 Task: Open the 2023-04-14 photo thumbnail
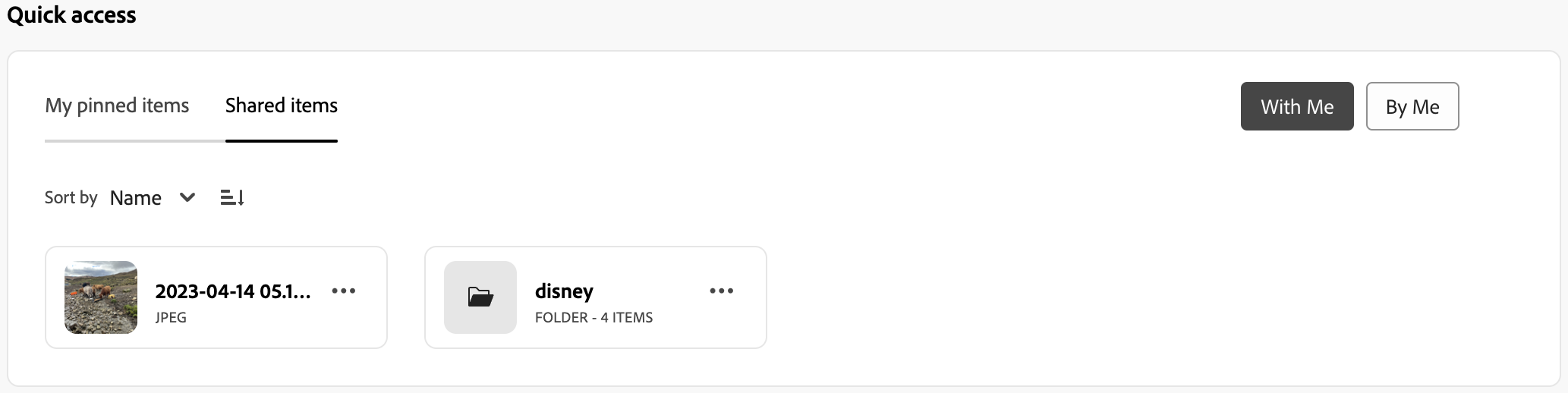coord(101,297)
